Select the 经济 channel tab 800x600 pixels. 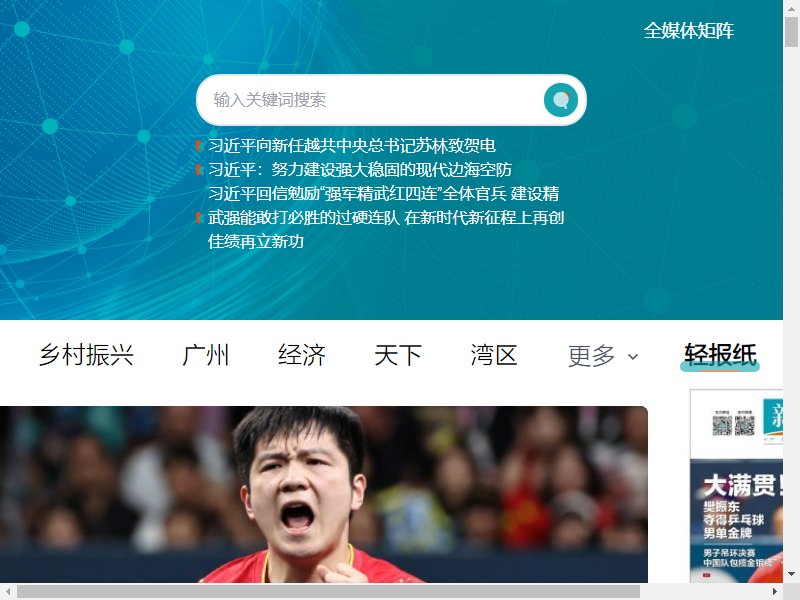(x=302, y=355)
